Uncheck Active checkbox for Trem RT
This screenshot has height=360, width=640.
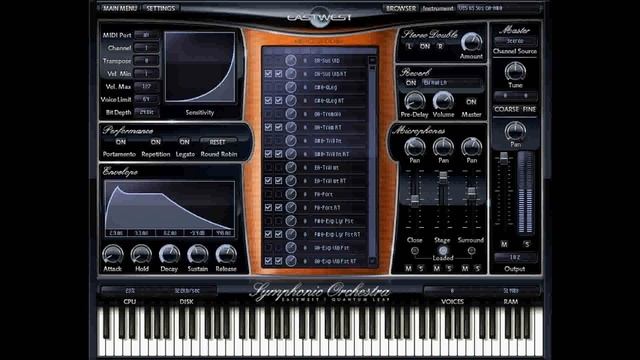[x=268, y=127]
